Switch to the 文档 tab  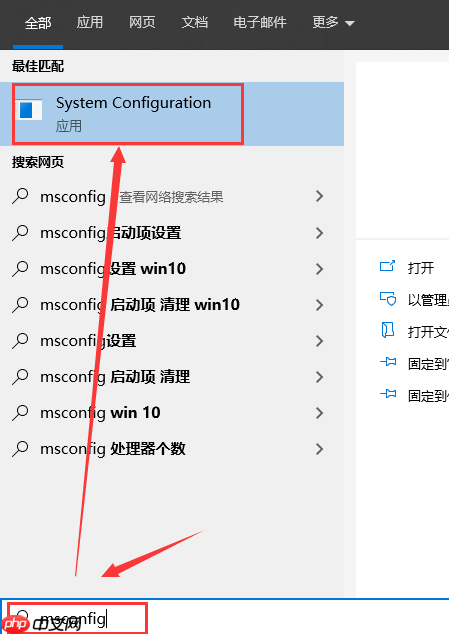click(x=195, y=22)
